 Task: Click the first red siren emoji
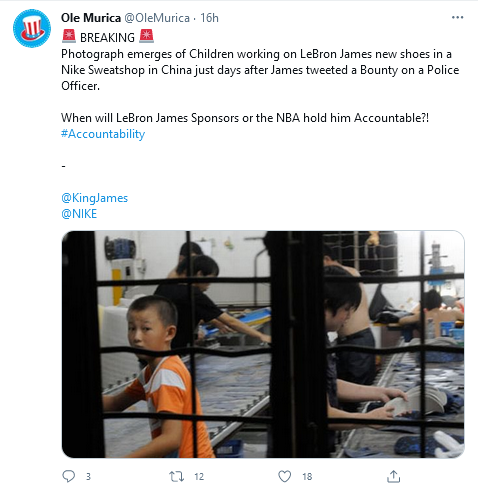[x=69, y=37]
